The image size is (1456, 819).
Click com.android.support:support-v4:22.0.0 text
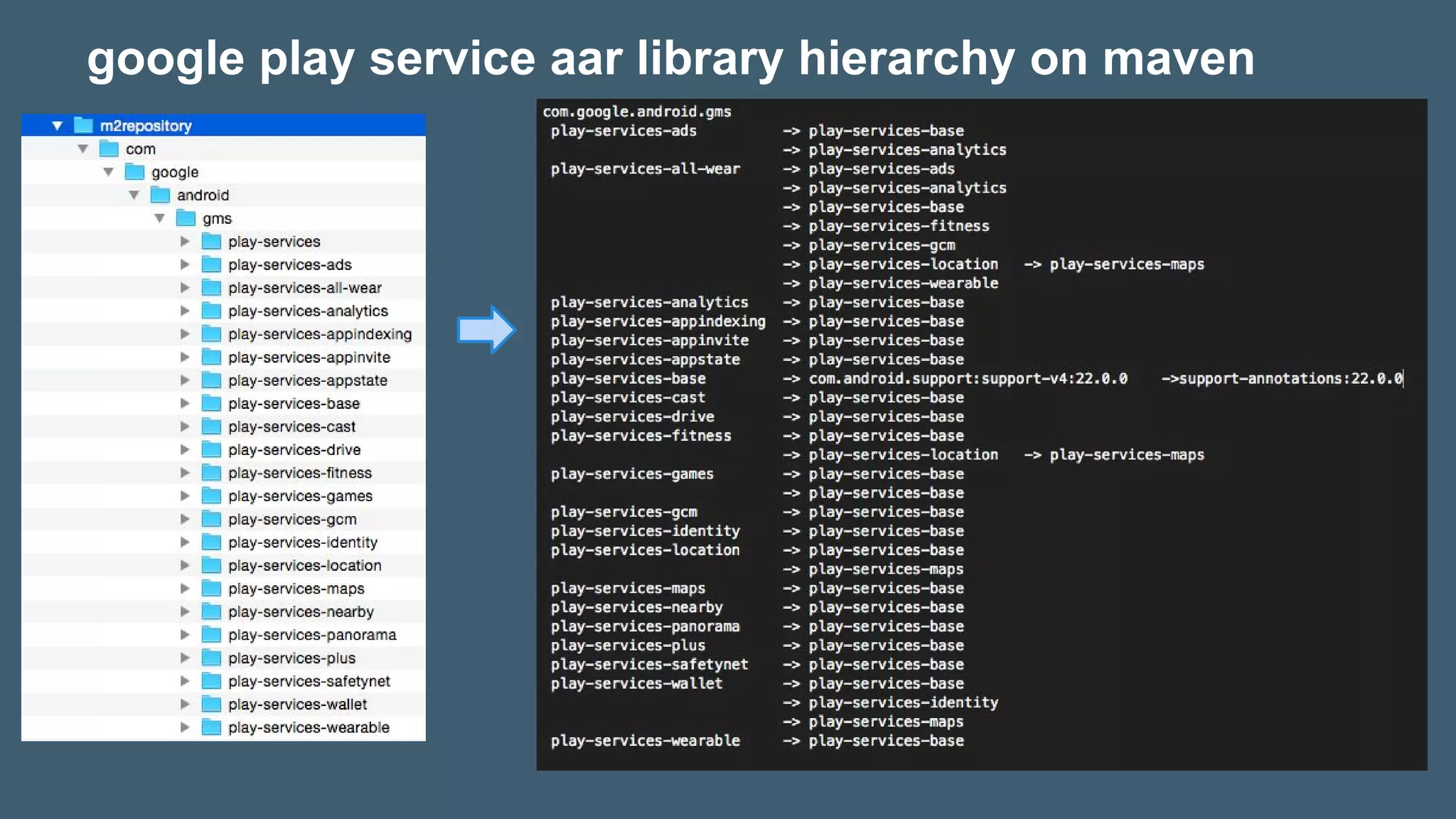pos(968,379)
